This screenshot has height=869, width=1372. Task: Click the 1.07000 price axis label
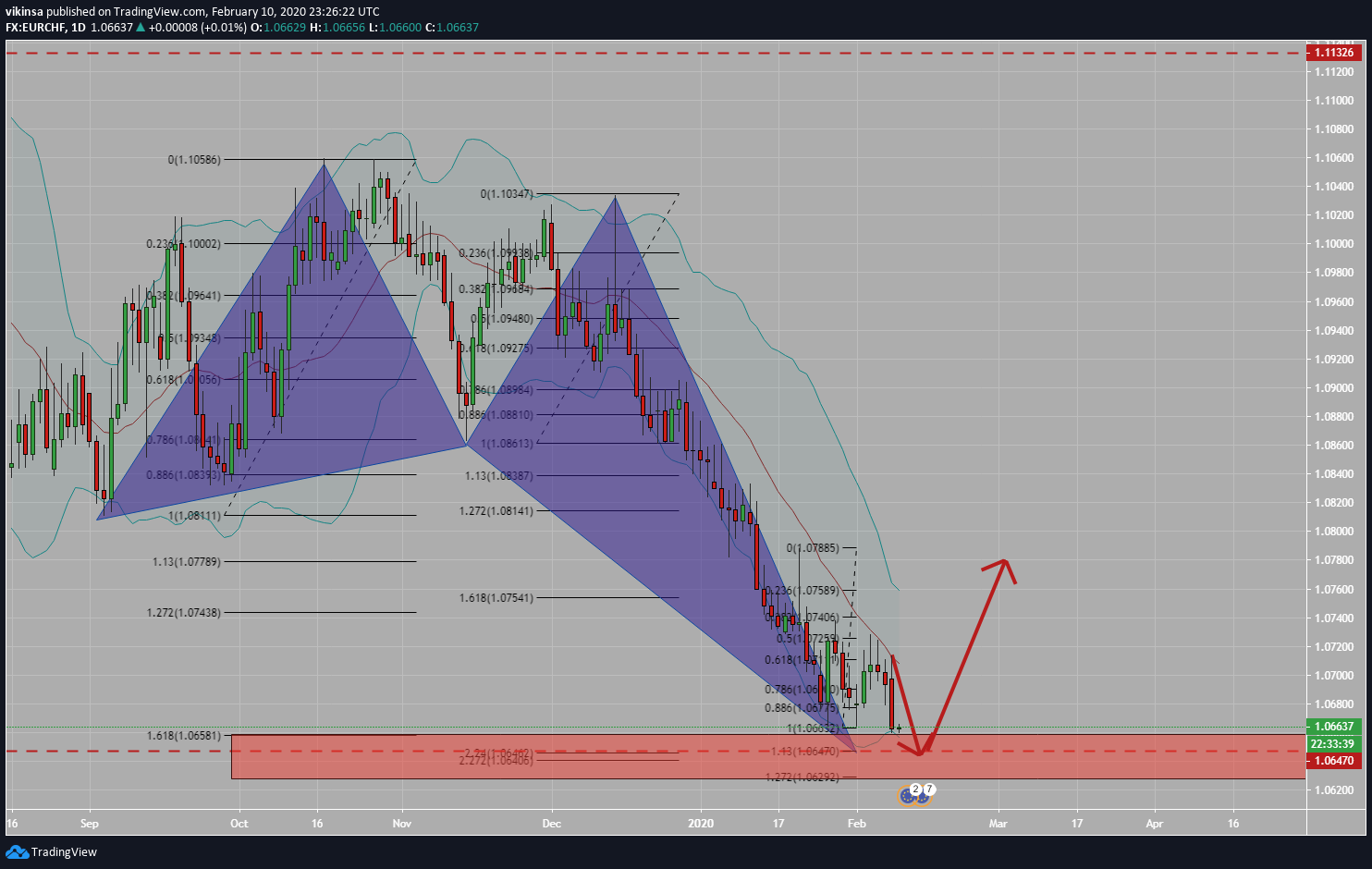(1333, 676)
